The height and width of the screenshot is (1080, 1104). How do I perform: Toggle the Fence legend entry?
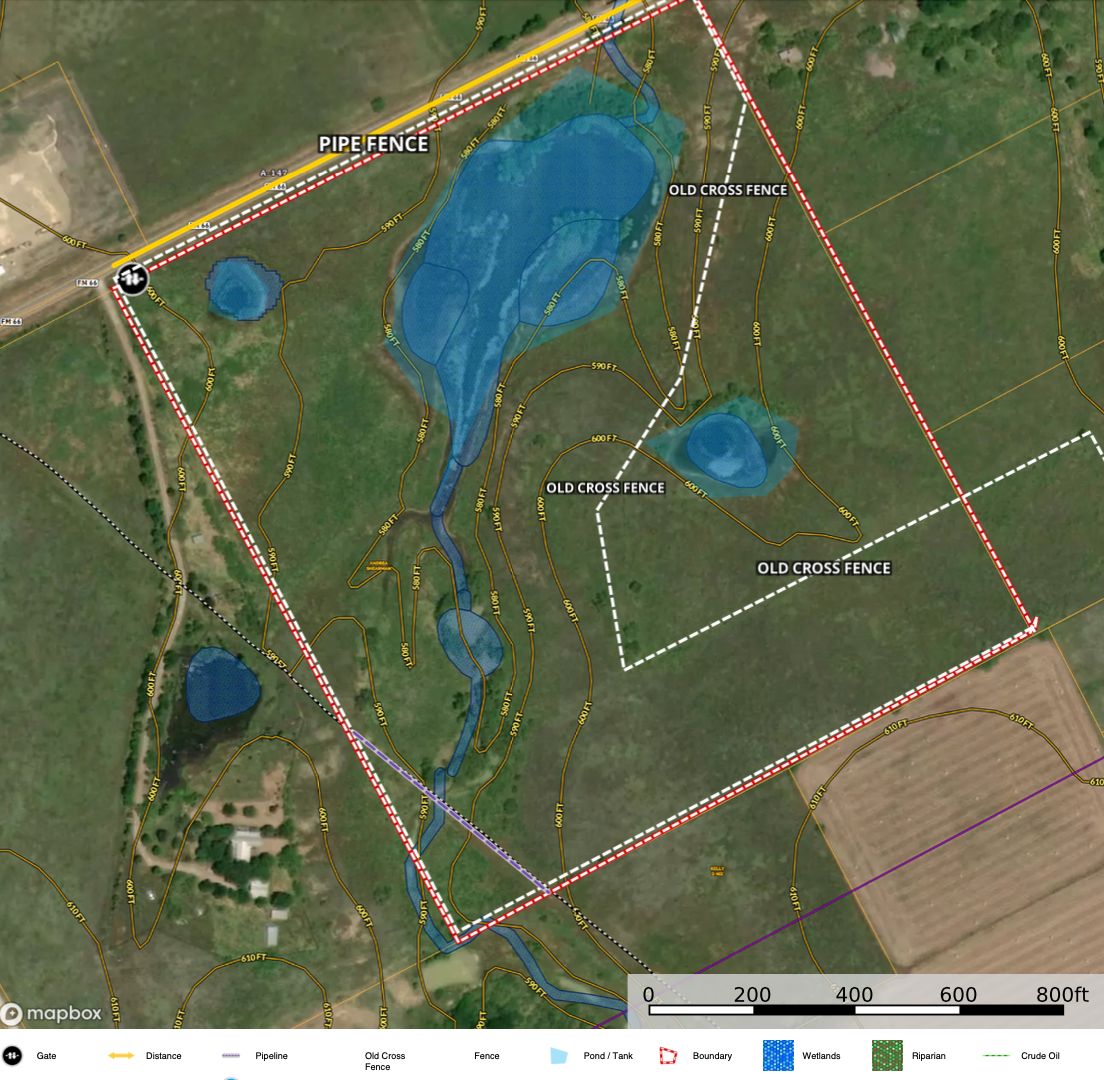pos(487,1055)
